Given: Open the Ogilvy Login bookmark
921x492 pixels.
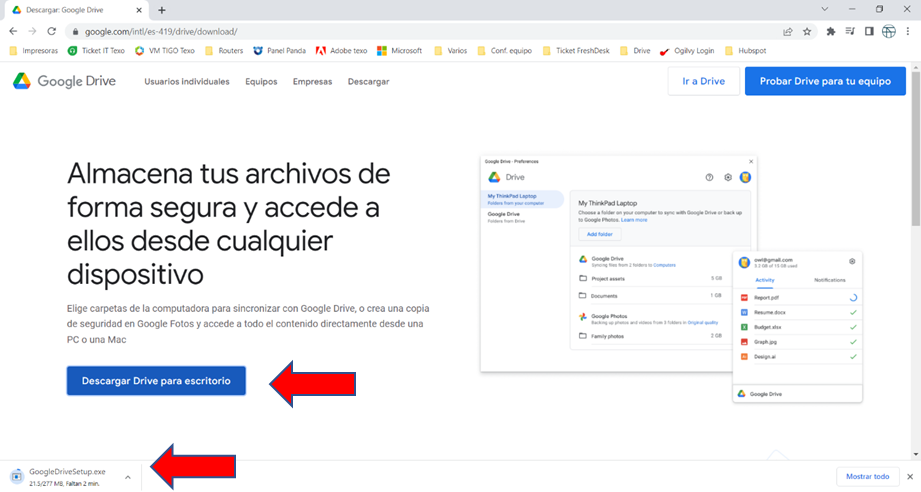Looking at the screenshot, I should 687,51.
